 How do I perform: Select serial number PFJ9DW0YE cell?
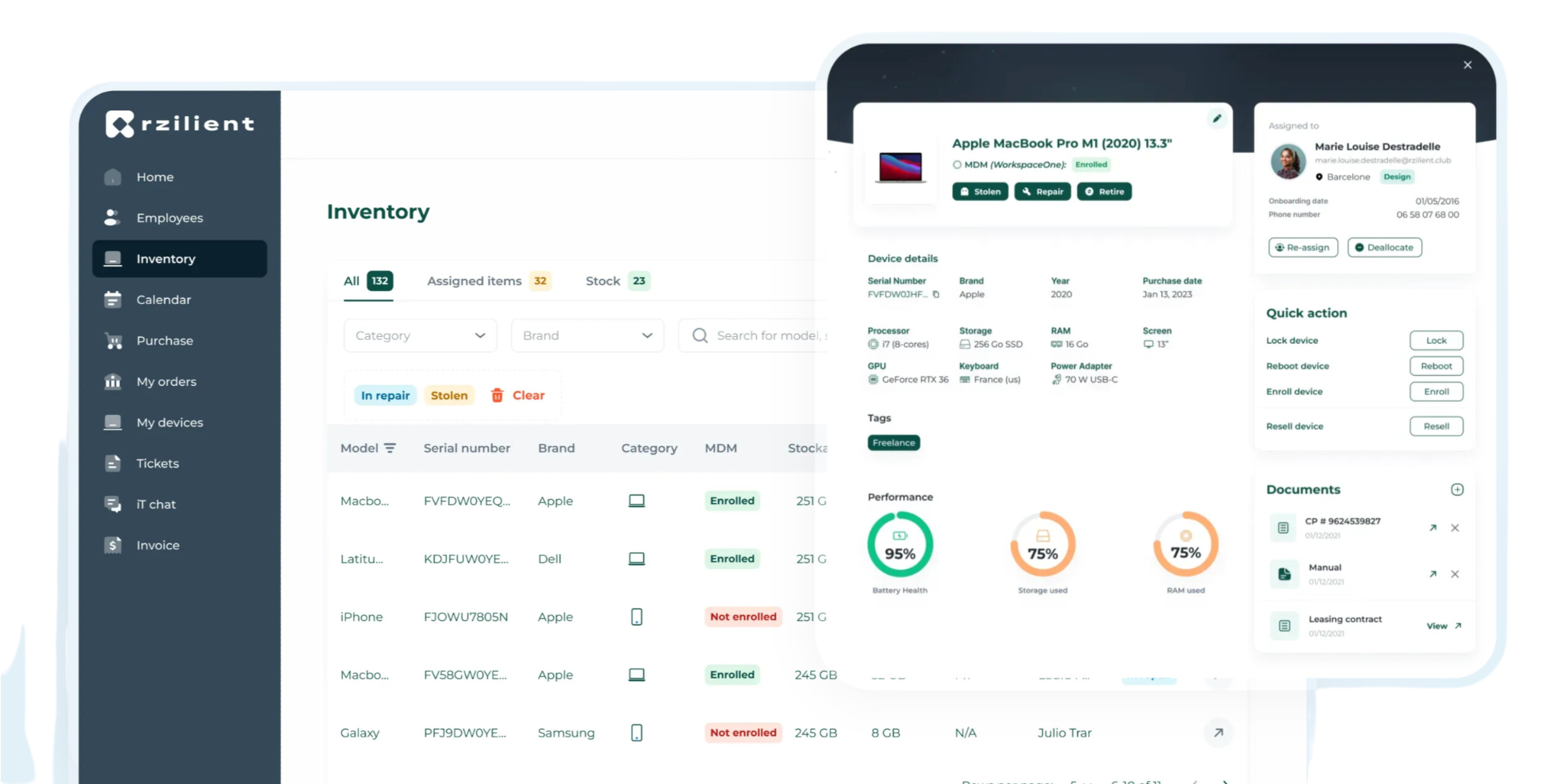tap(465, 733)
